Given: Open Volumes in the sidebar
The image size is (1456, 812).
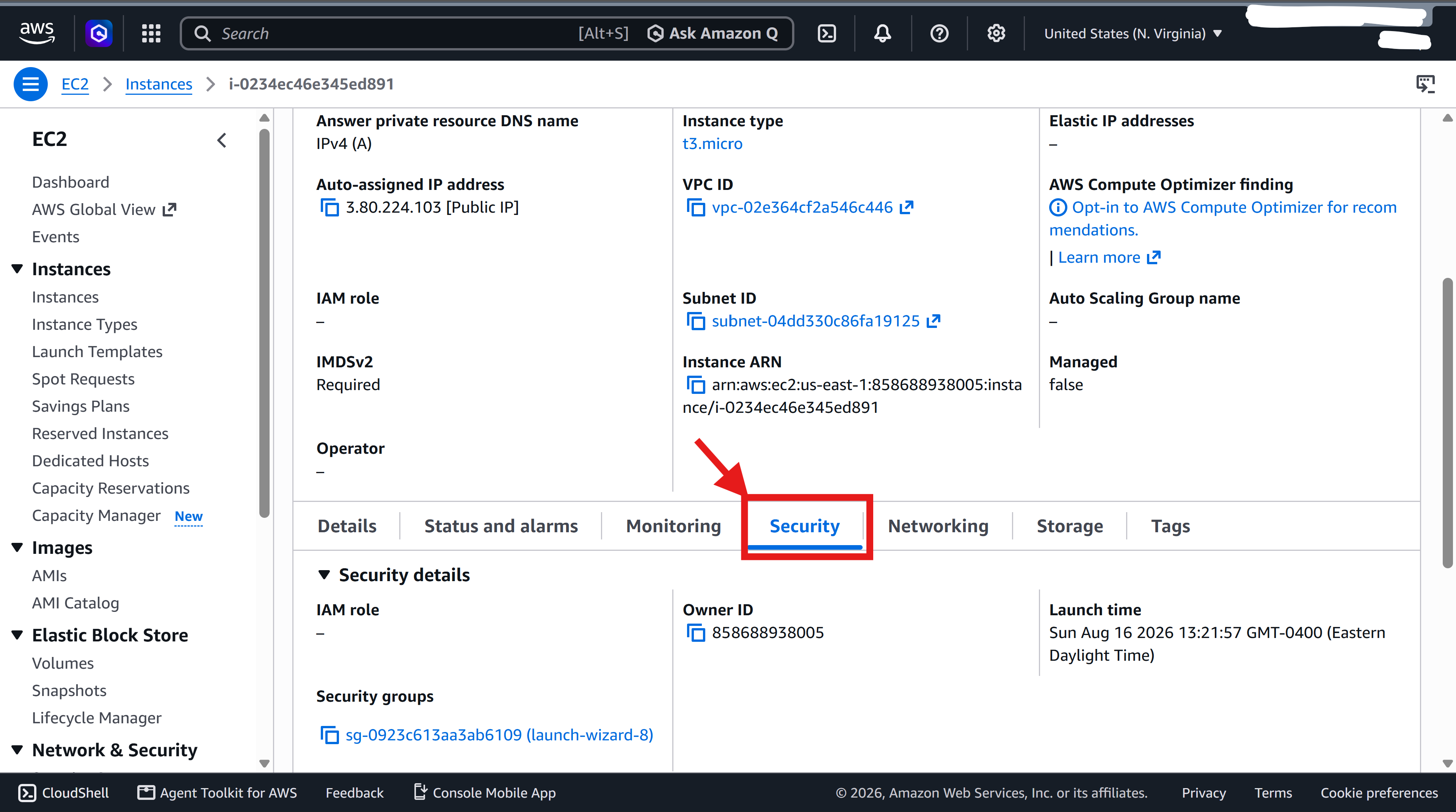Looking at the screenshot, I should [x=63, y=663].
